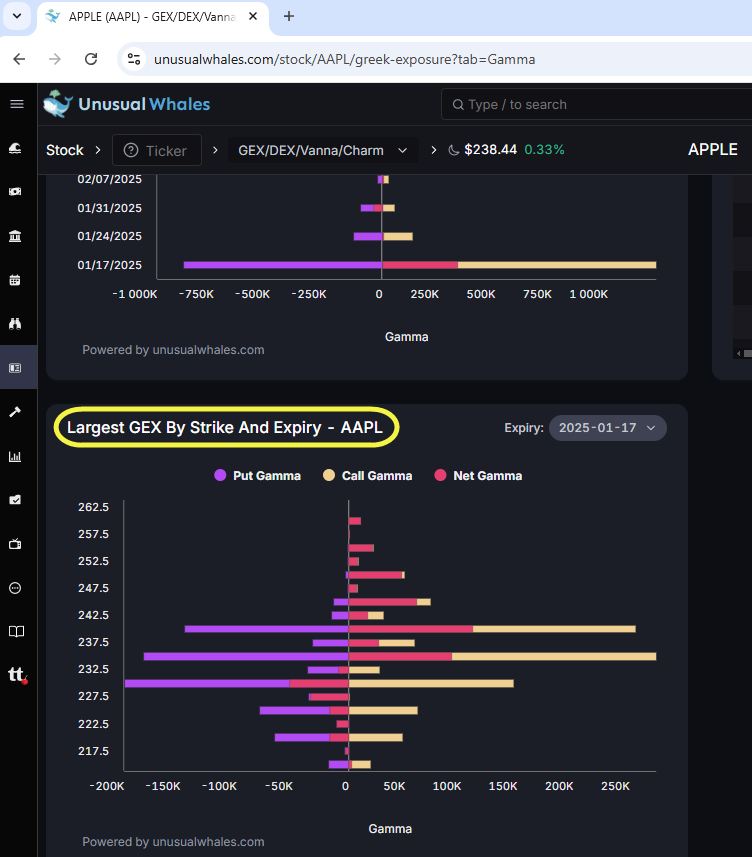The image size is (752, 857).
Task: Click the 02/07/2025 expiry label
Action: point(109,179)
